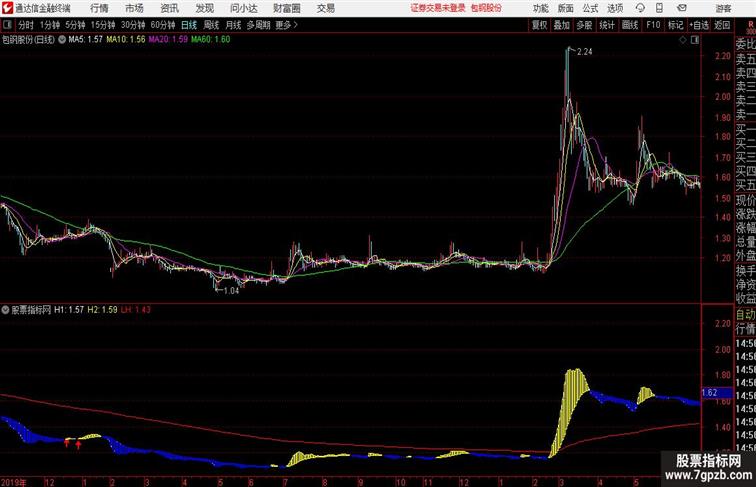Open the F10 company info button

click(653, 25)
